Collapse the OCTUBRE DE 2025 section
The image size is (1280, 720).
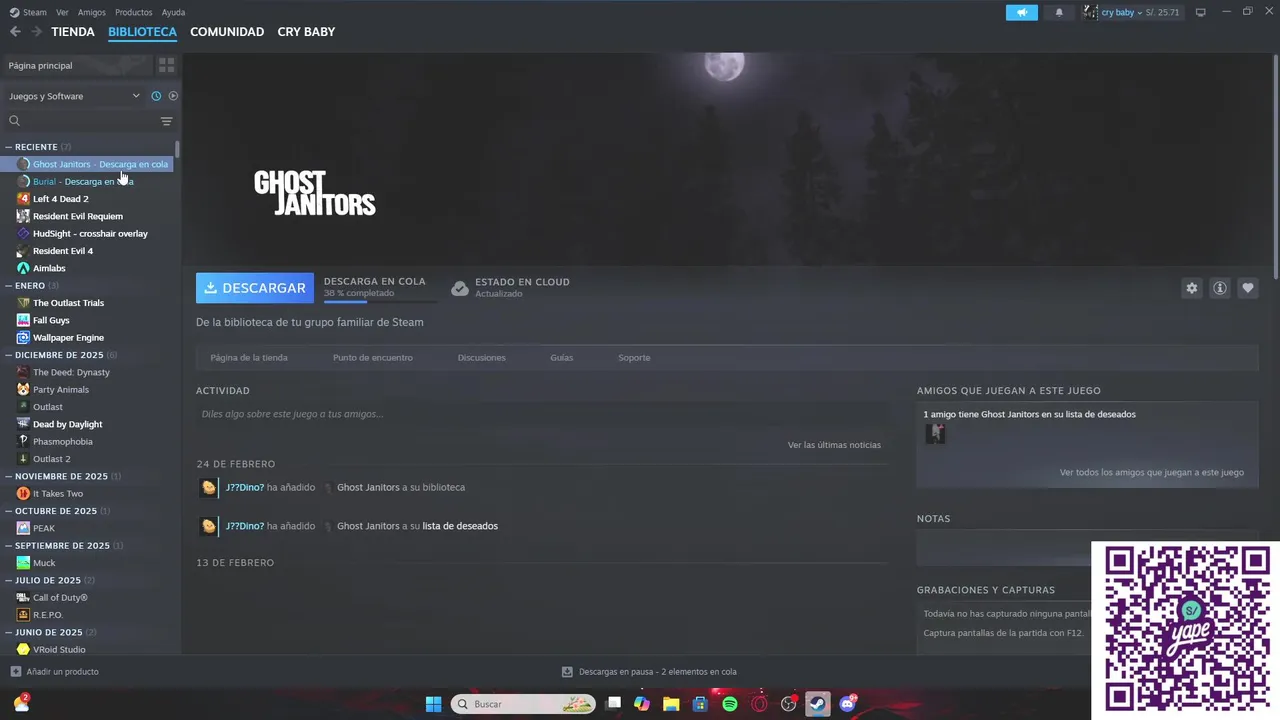tap(9, 511)
